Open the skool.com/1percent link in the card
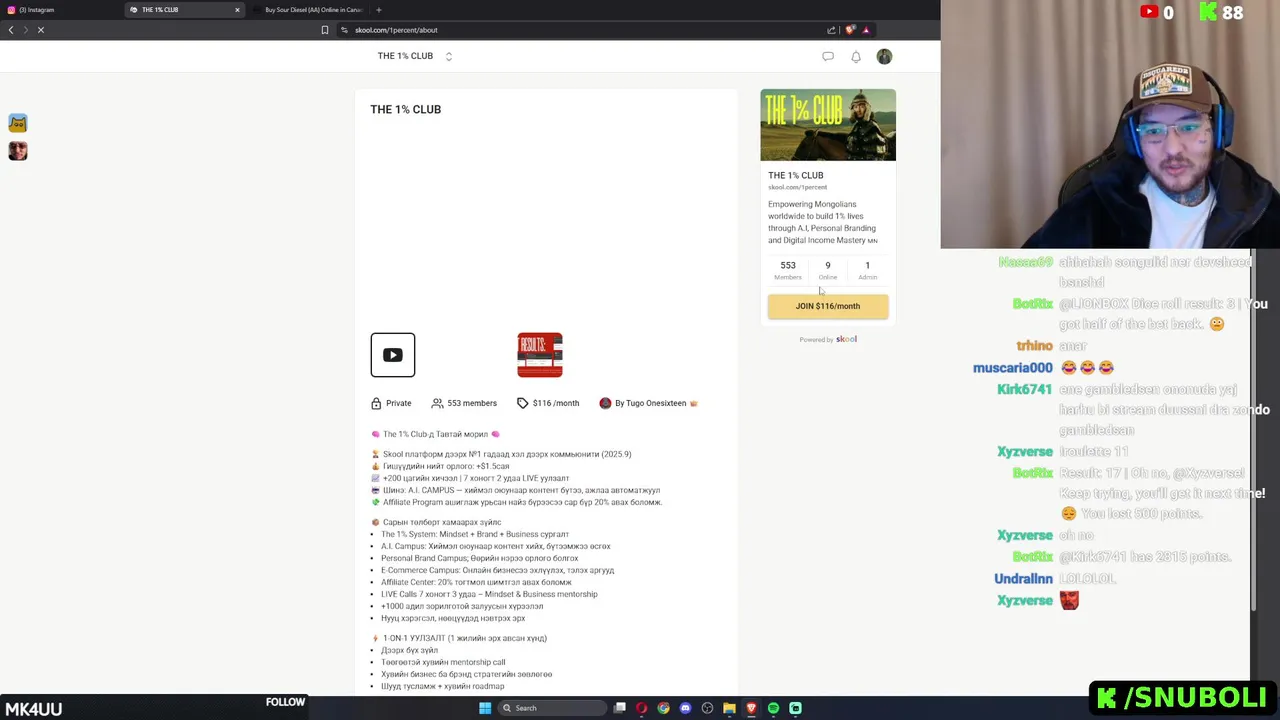1280x720 pixels. 797,187
